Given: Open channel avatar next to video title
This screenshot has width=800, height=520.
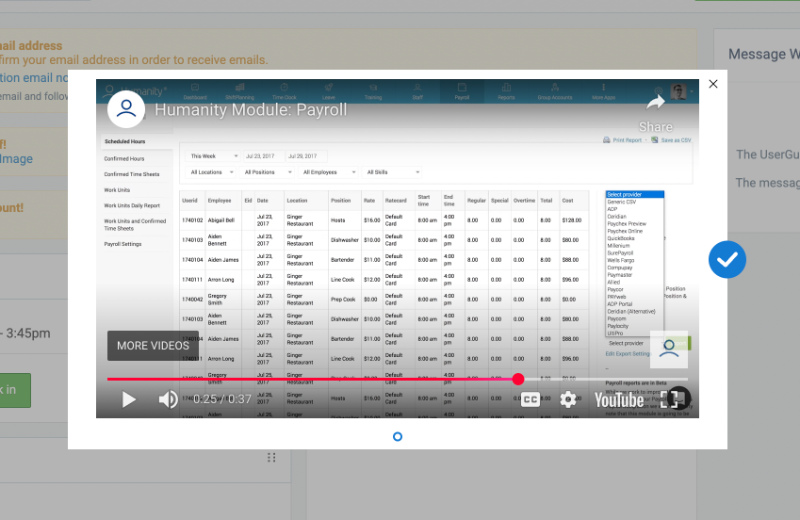Looking at the screenshot, I should 126,109.
